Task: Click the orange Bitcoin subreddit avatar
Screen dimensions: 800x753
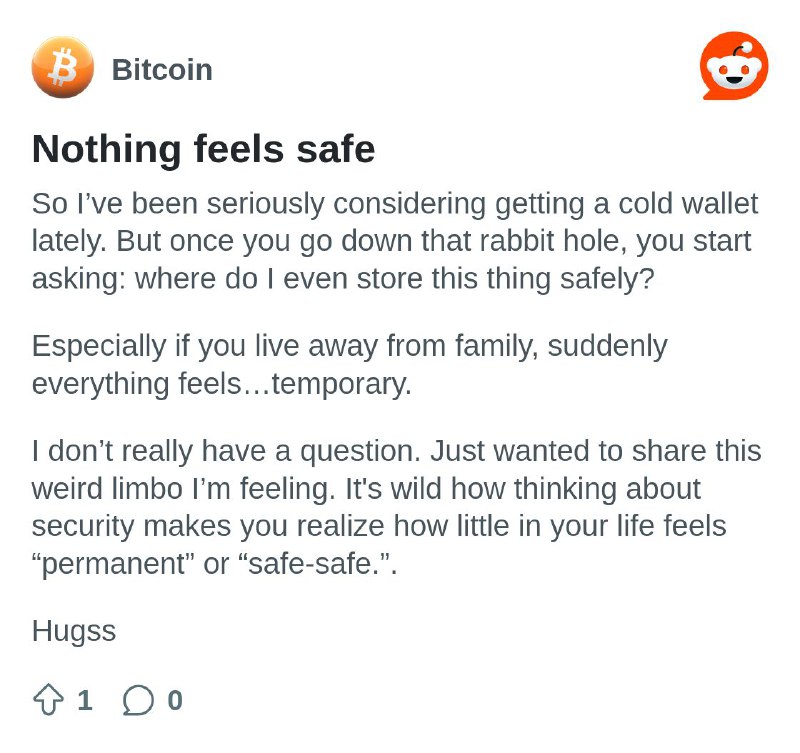Action: (x=63, y=67)
